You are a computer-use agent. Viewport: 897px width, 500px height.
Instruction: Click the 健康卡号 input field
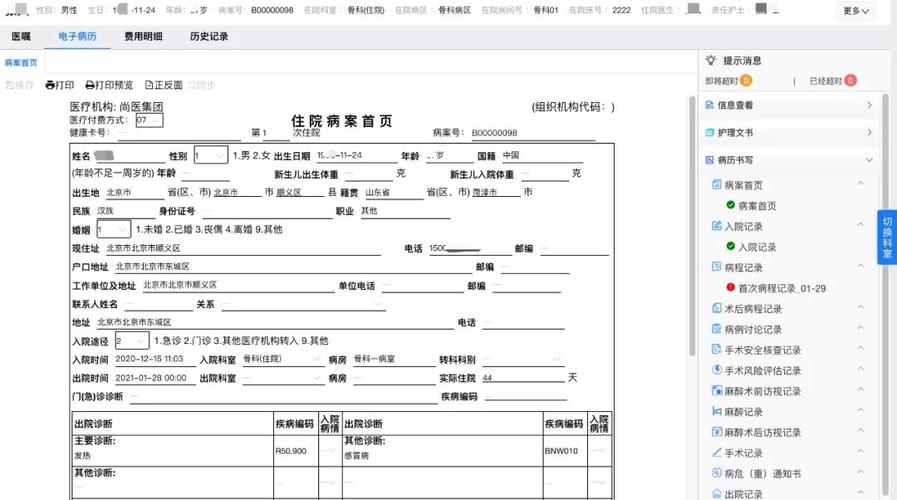[x=180, y=133]
